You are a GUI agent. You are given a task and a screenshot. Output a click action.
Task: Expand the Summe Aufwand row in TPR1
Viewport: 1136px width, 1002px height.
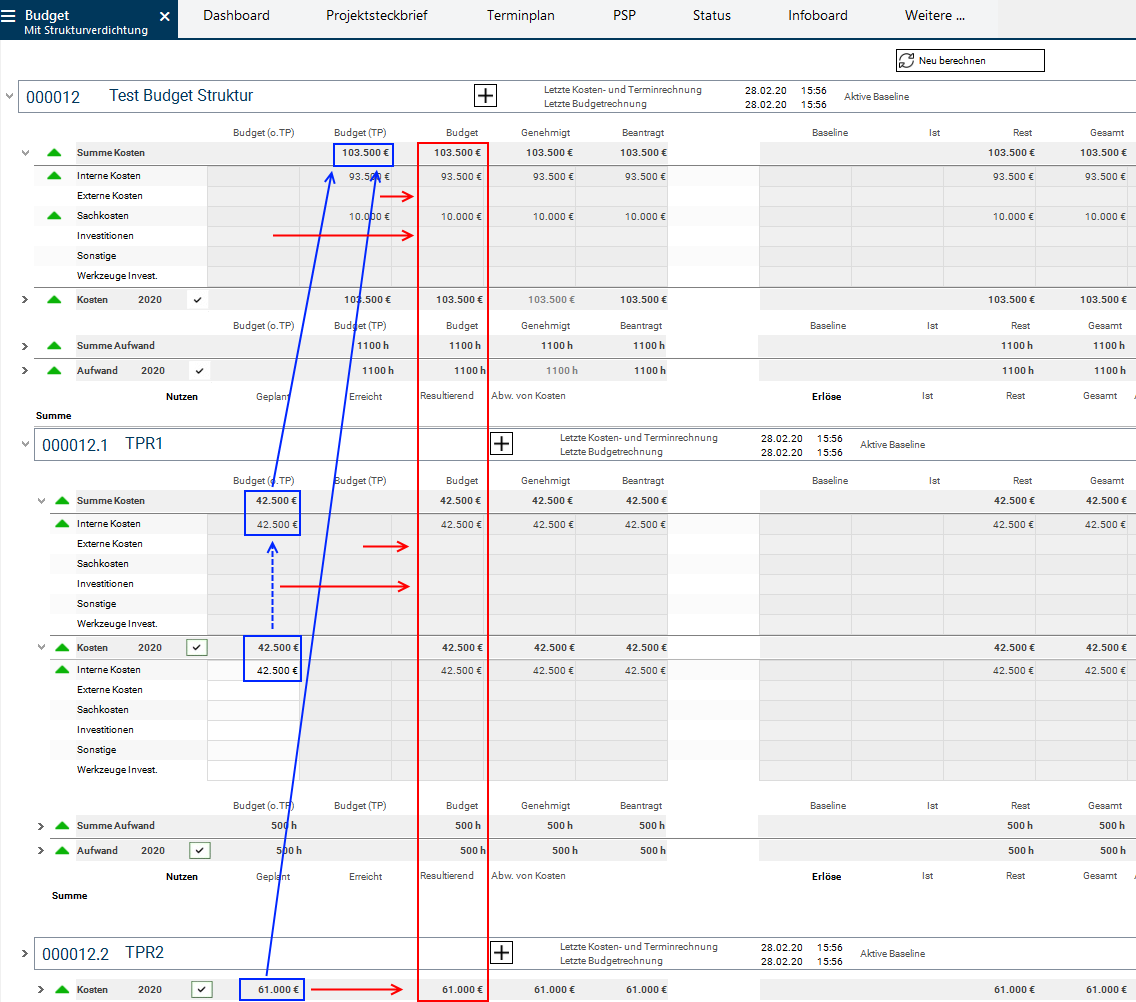tap(41, 826)
